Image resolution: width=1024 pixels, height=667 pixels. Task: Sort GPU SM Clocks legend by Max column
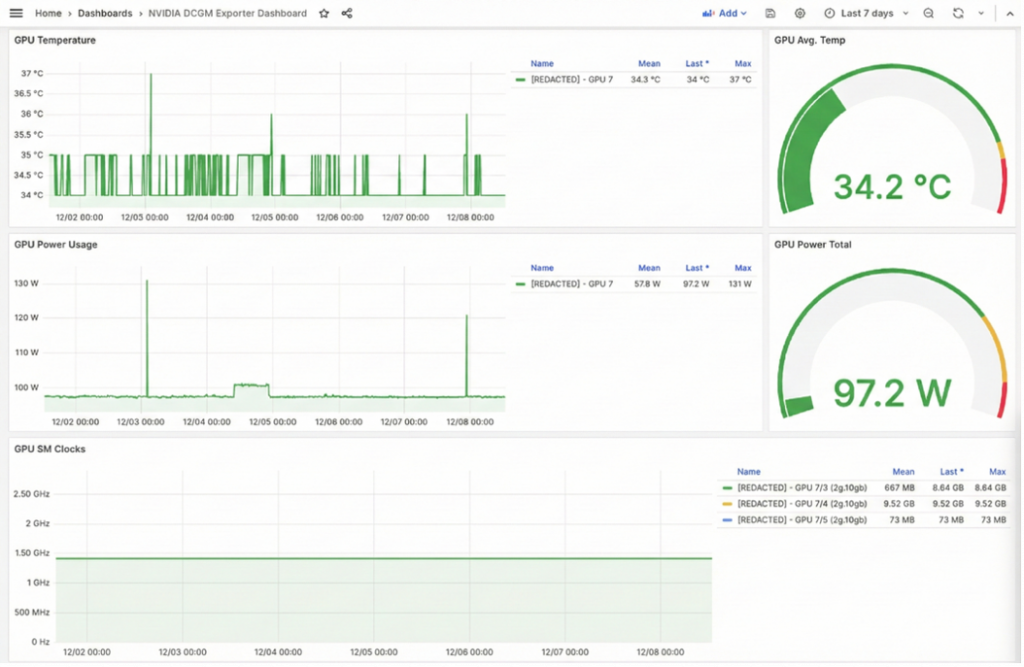[997, 471]
